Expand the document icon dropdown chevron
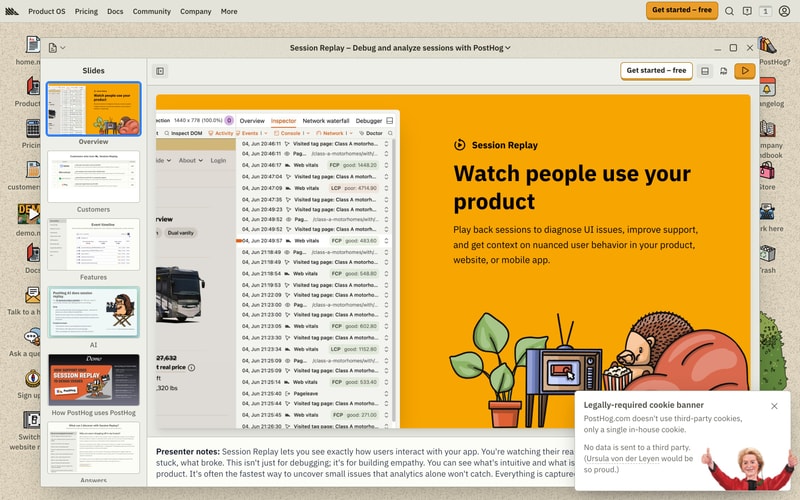The image size is (800, 500). coord(63,48)
